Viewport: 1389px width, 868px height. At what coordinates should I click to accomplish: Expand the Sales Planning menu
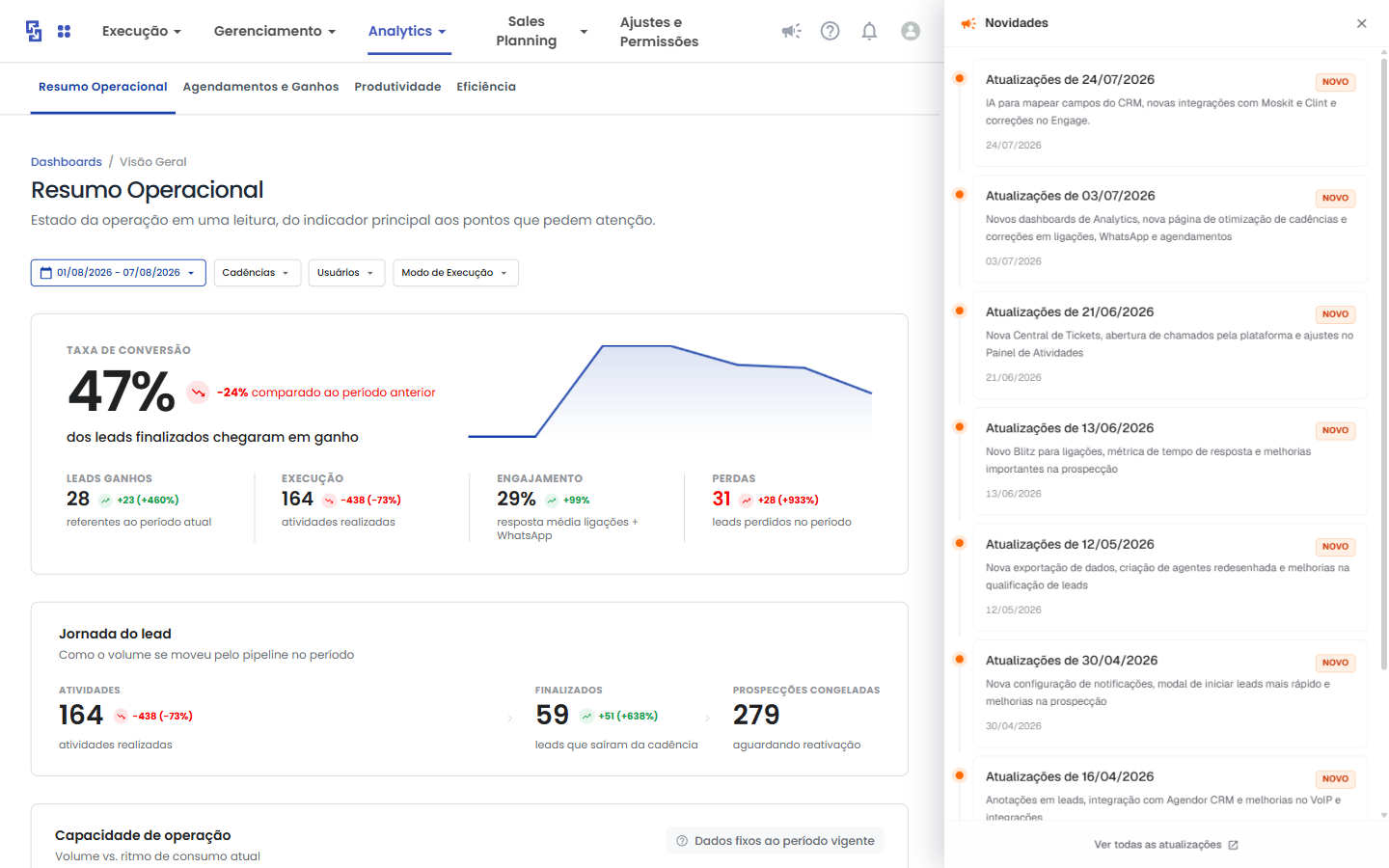541,31
